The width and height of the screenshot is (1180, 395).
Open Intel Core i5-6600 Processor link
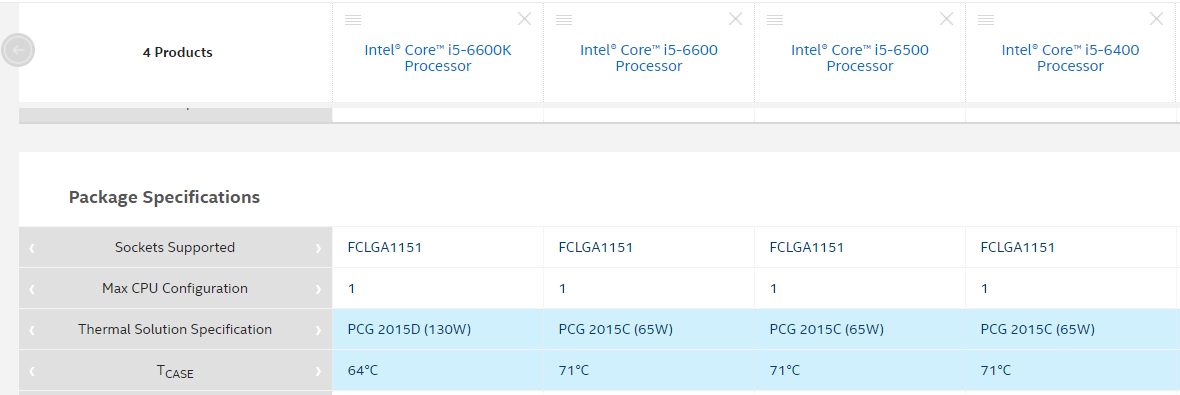(x=649, y=58)
